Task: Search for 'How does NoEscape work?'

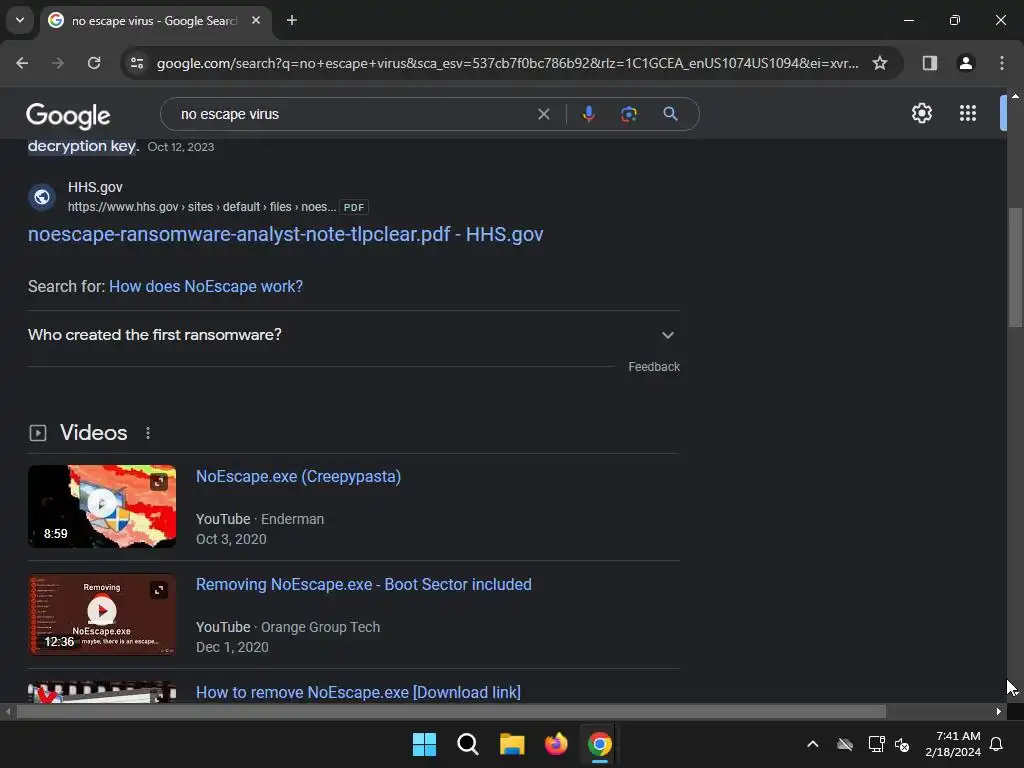Action: click(x=206, y=287)
